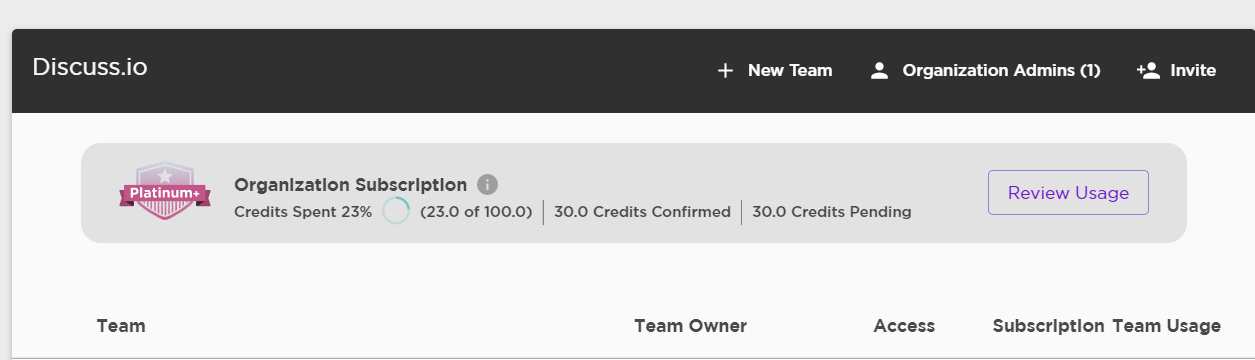Screen dimensions: 1255x360
Task: Click the add-person icon next to Invite
Action: (x=1147, y=71)
